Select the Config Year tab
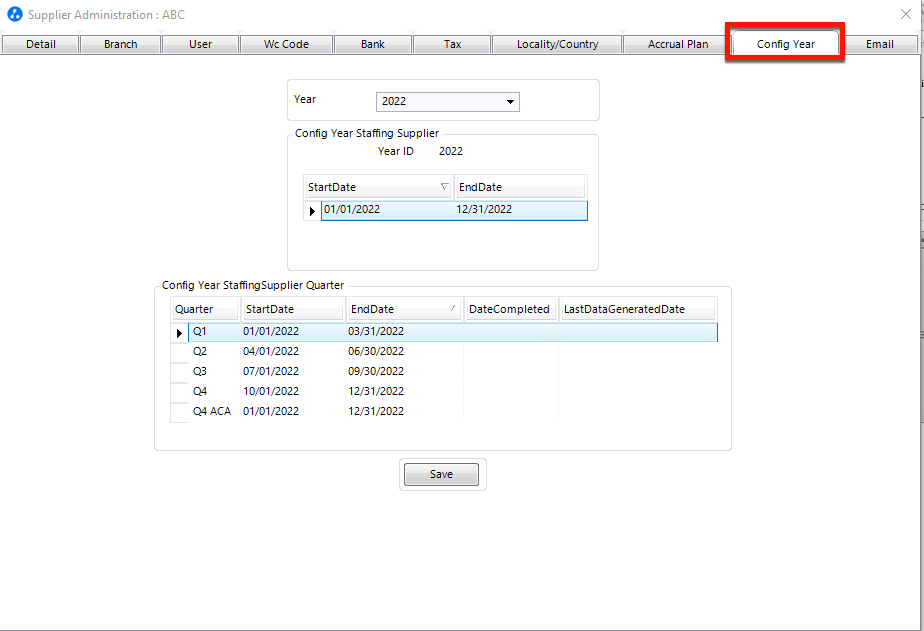Viewport: 924px width, 631px height. coord(786,44)
